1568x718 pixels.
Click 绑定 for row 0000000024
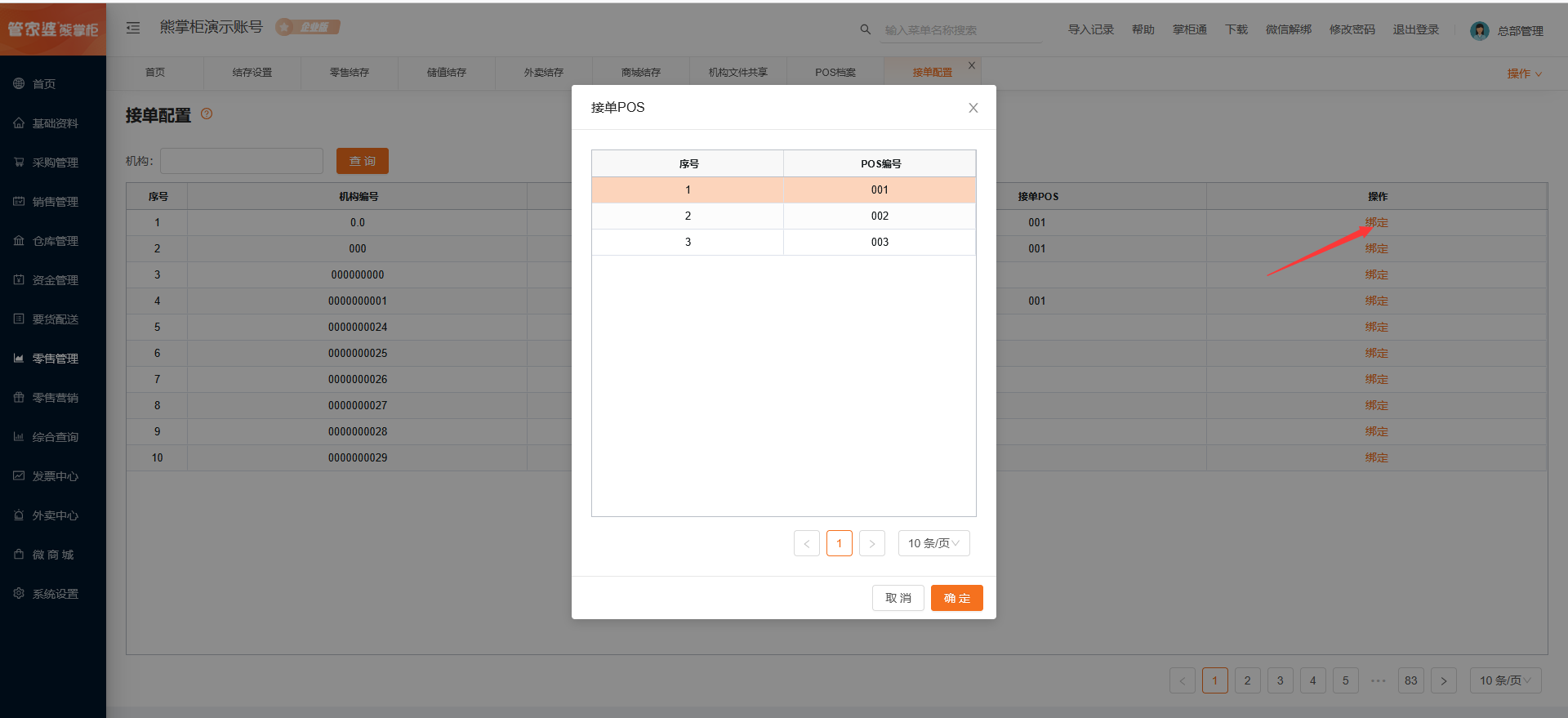pos(1376,327)
